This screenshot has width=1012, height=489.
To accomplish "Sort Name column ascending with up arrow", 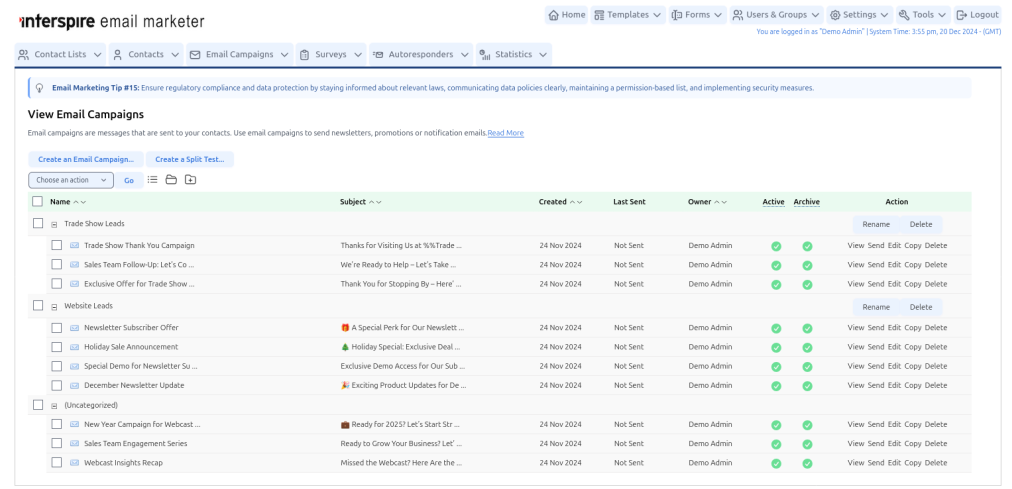I will coord(76,202).
